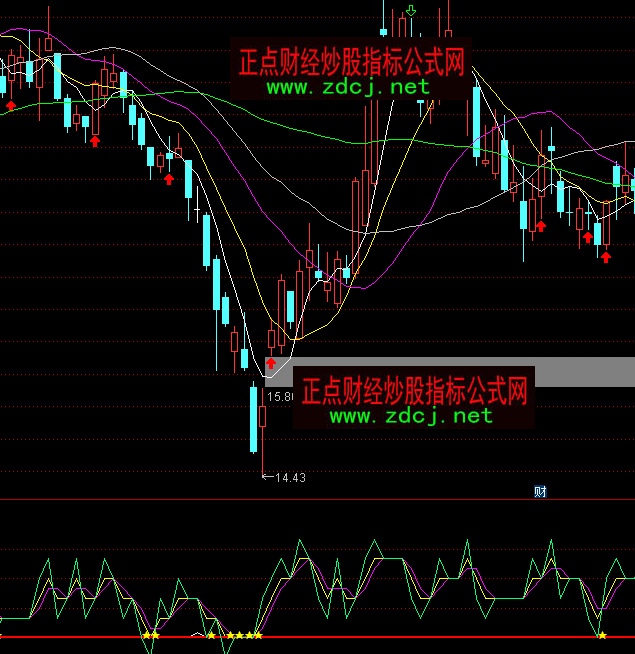Select the third red up arrow from left
Image resolution: width=635 pixels, height=654 pixels.
click(169, 179)
